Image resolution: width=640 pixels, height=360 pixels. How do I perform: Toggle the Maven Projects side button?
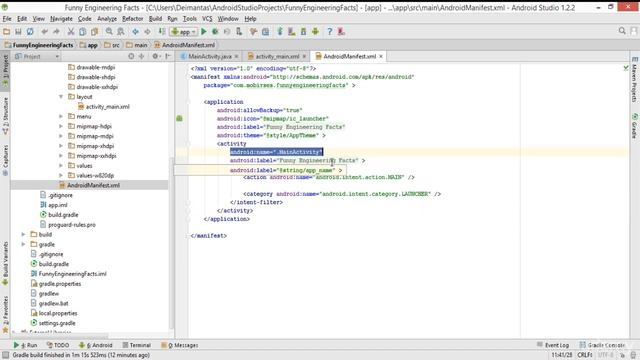click(x=634, y=80)
